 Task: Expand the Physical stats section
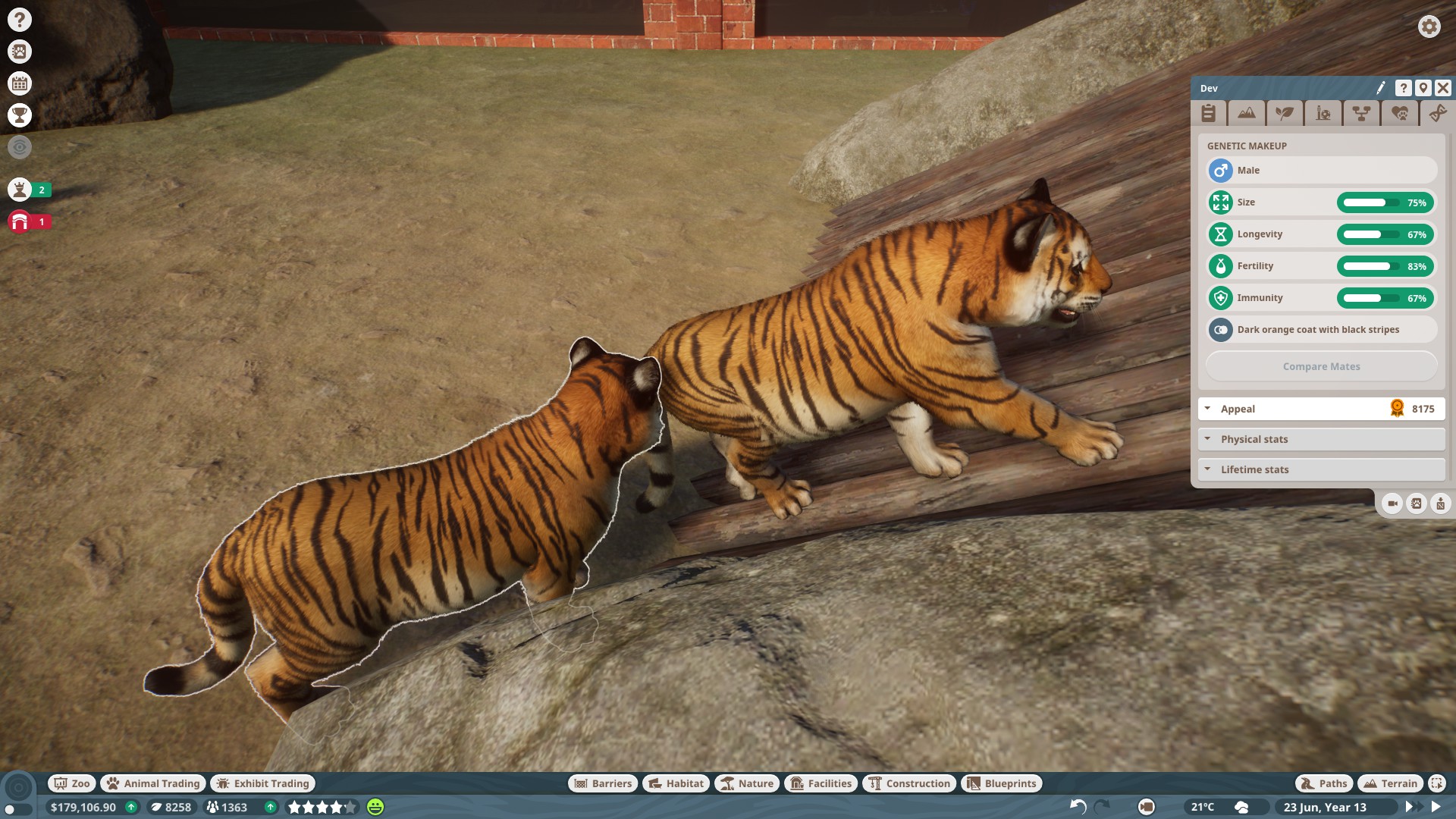[x=1321, y=439]
